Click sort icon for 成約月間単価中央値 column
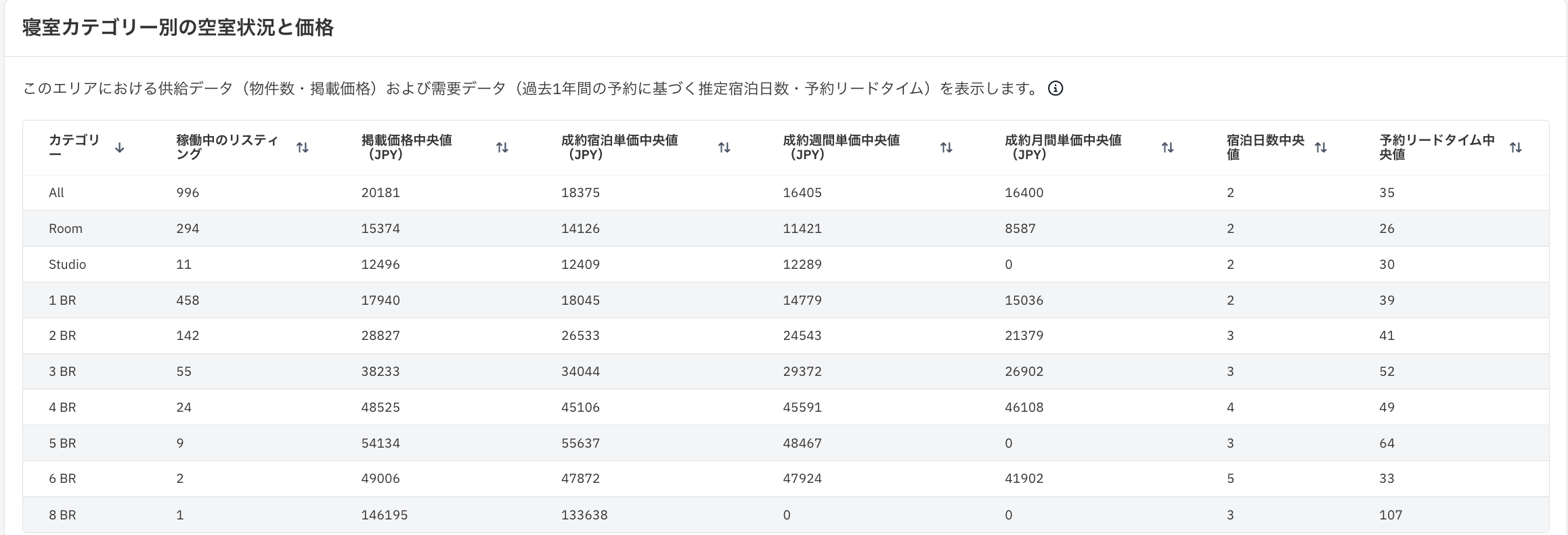 tap(1168, 148)
